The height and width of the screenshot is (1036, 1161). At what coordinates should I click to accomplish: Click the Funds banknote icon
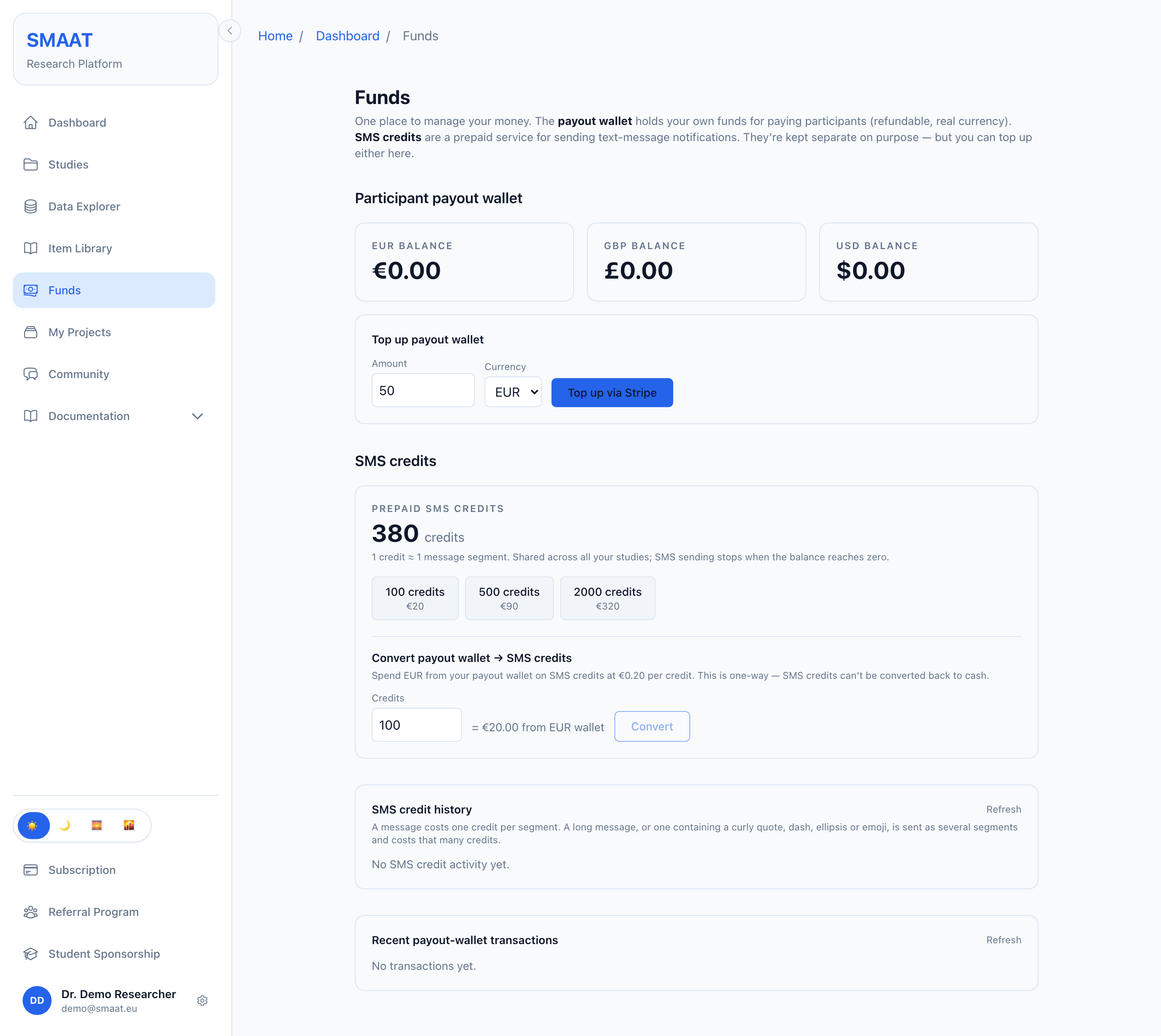pyautogui.click(x=31, y=290)
